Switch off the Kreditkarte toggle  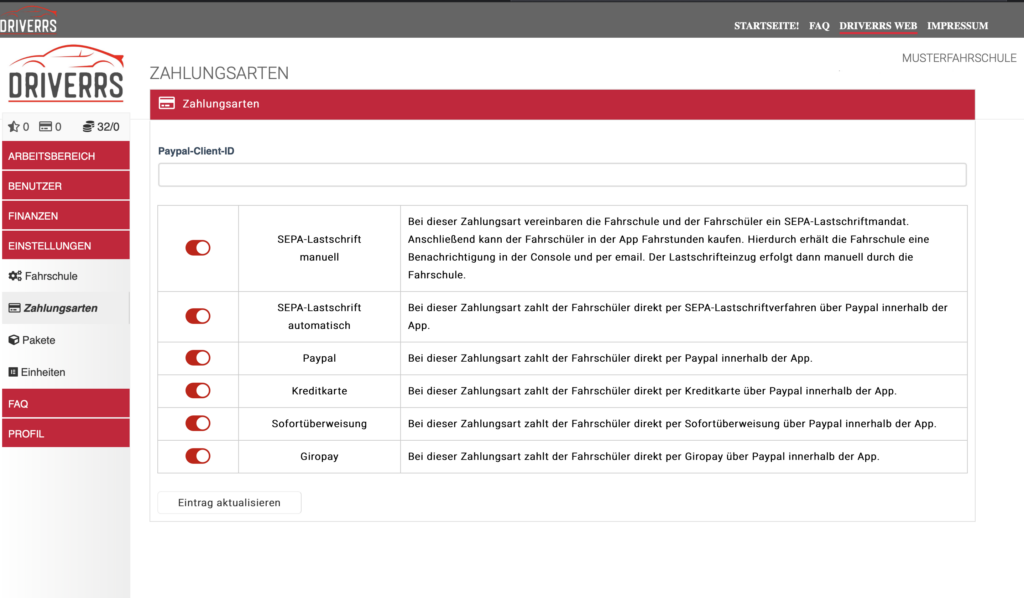click(x=198, y=391)
